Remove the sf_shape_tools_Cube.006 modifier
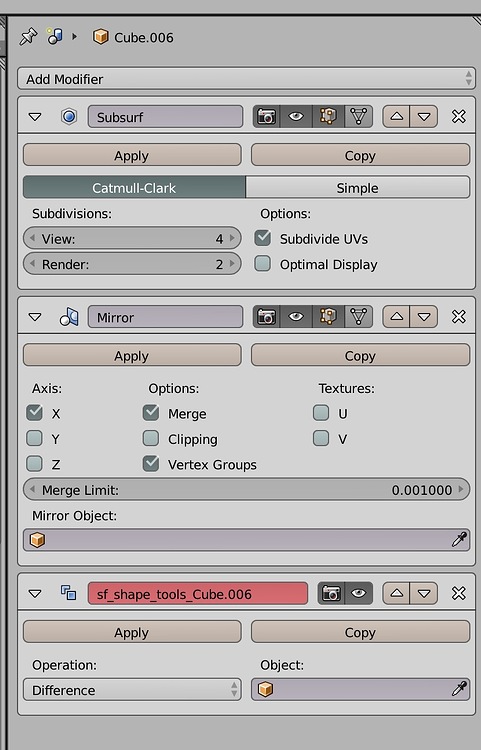Image resolution: width=481 pixels, height=750 pixels. click(x=459, y=593)
